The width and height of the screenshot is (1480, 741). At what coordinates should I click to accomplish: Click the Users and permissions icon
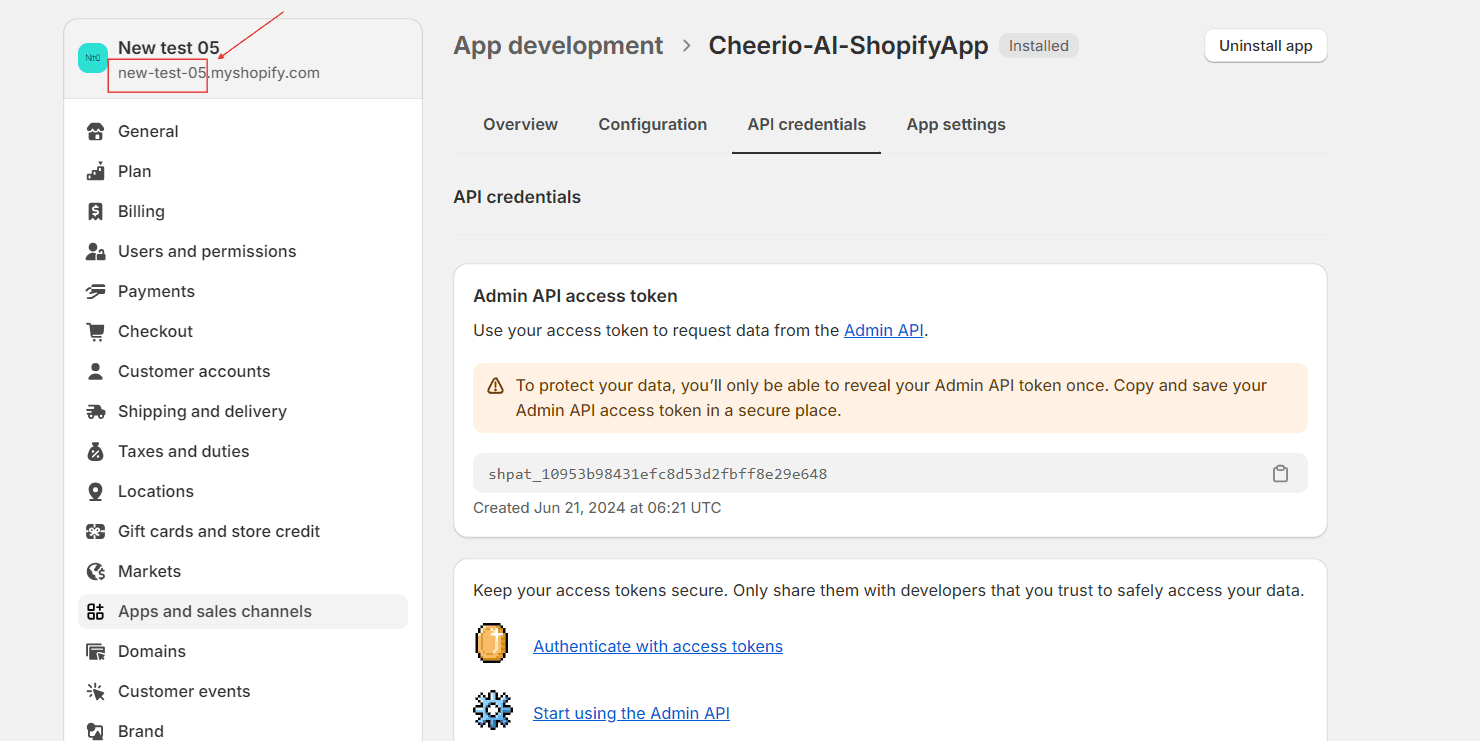(x=95, y=251)
